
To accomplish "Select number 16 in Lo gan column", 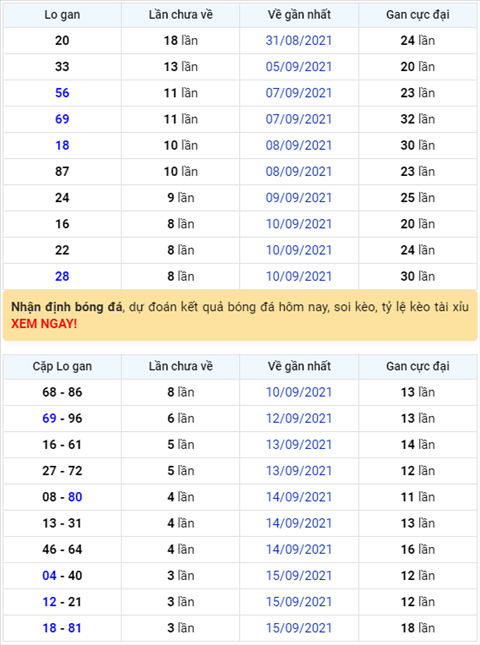I will 62,224.
